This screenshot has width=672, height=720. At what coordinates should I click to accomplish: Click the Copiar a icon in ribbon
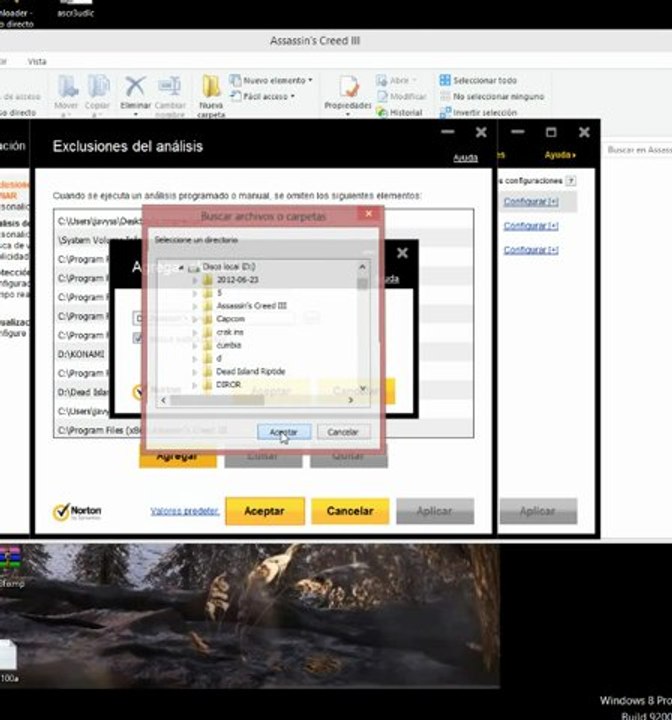(x=97, y=86)
